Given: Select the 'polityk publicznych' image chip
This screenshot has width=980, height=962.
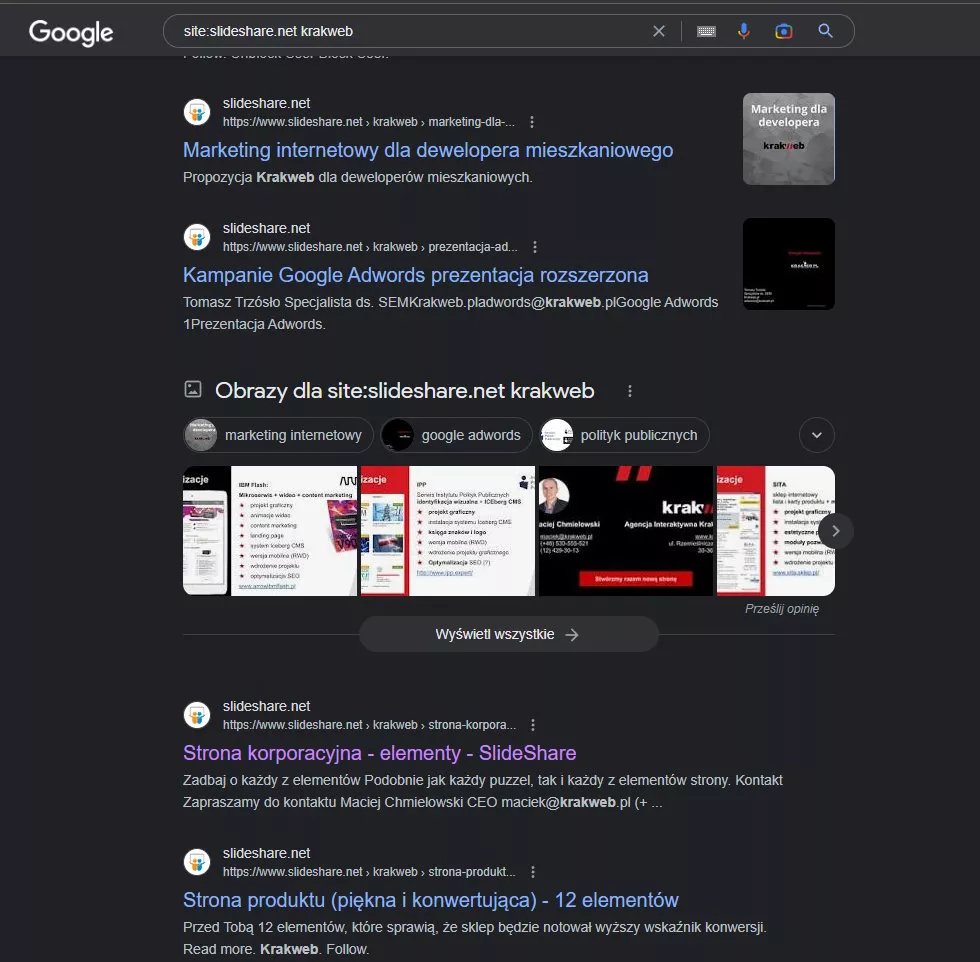Looking at the screenshot, I should (x=624, y=435).
